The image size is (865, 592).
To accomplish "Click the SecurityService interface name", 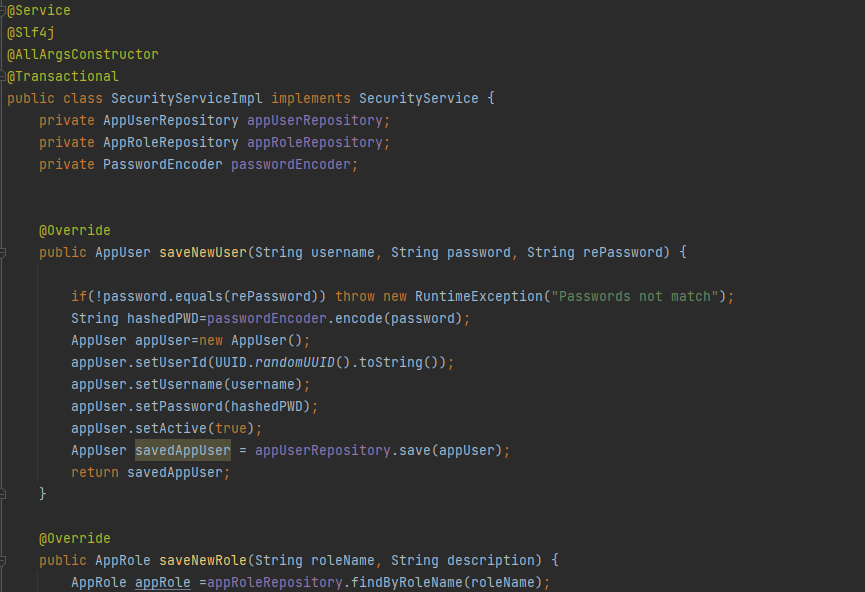I will click(420, 98).
